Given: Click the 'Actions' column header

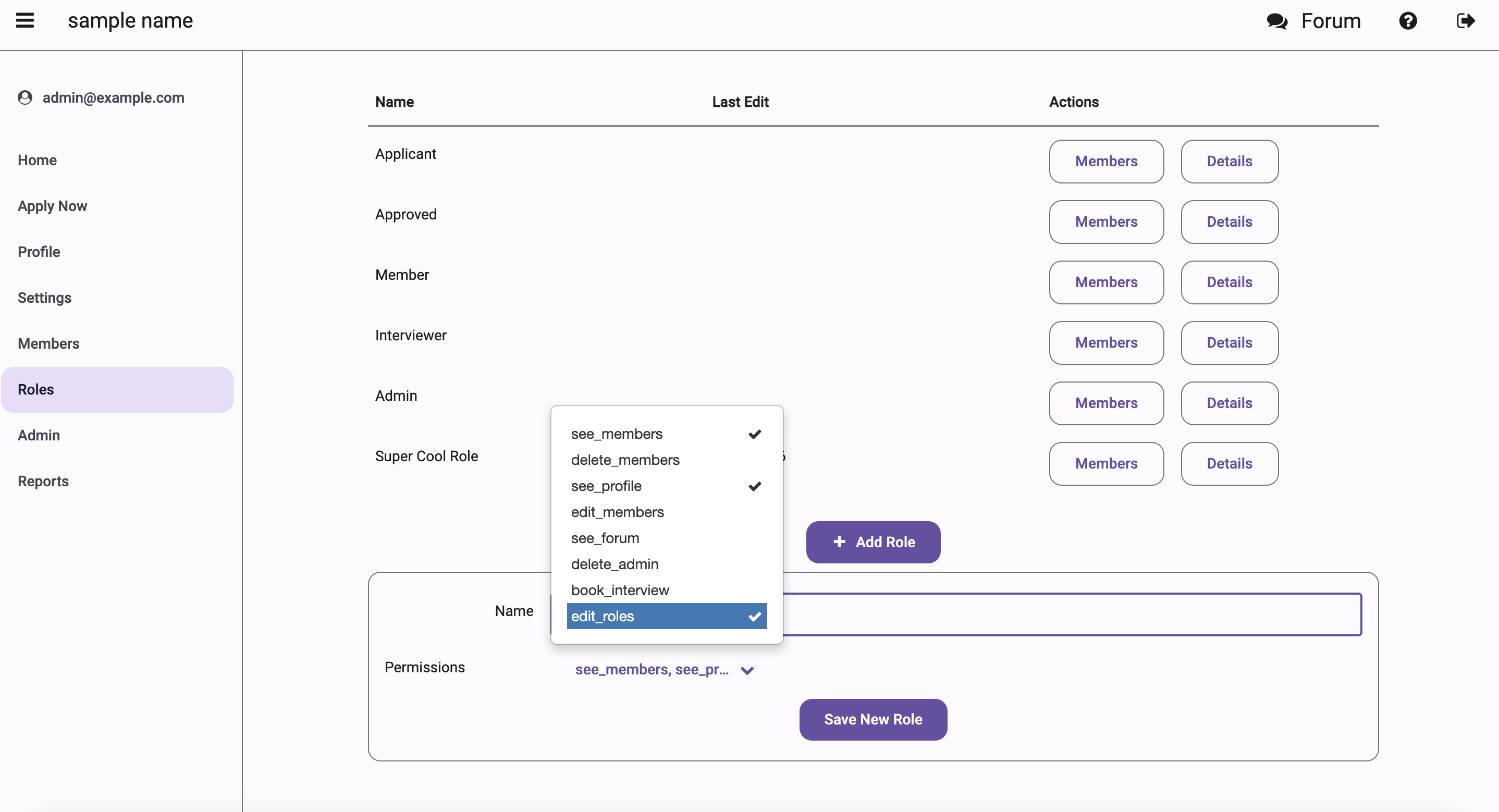Looking at the screenshot, I should 1074,102.
